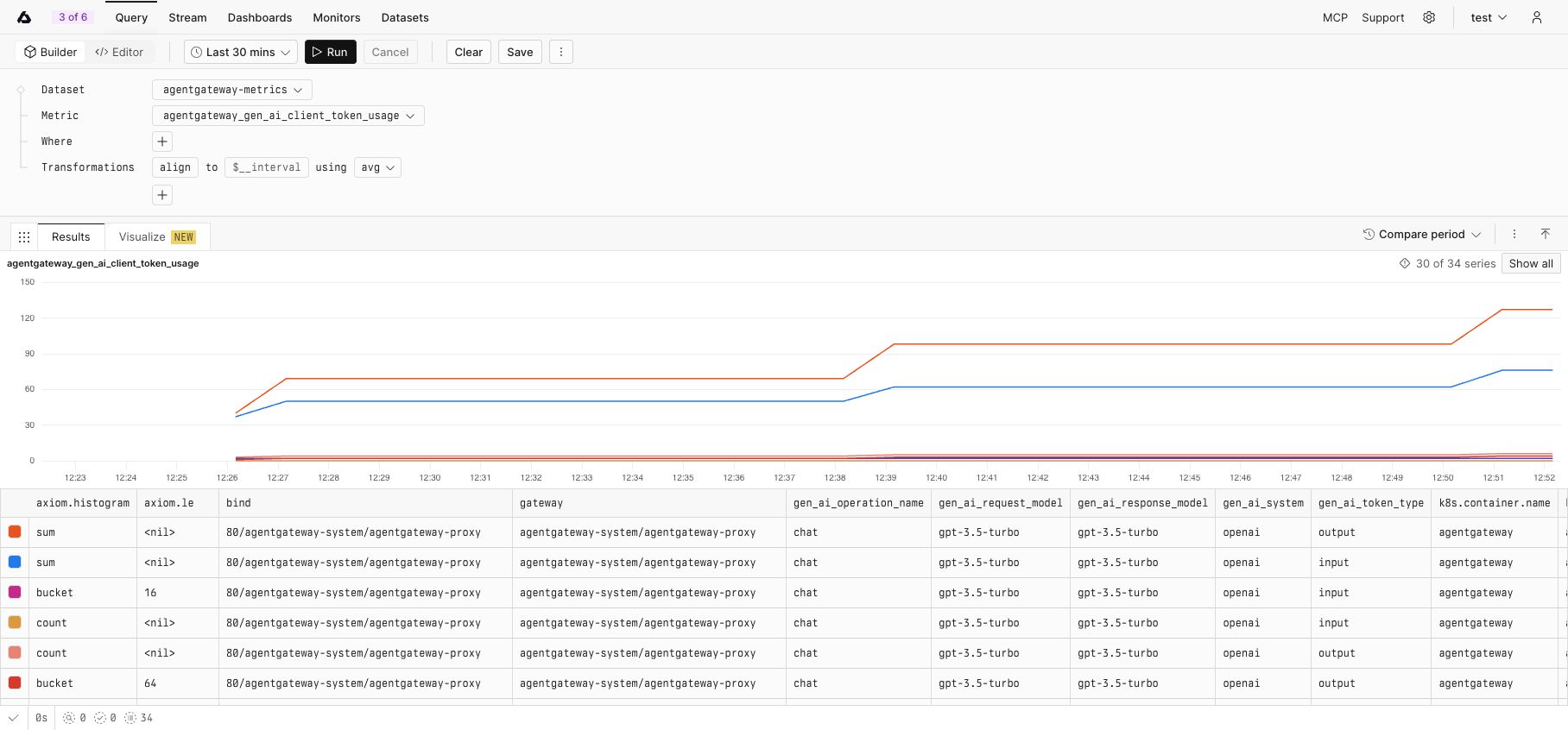Open the Last 30 mins time range dropdown
The image size is (1568, 730).
coord(241,52)
